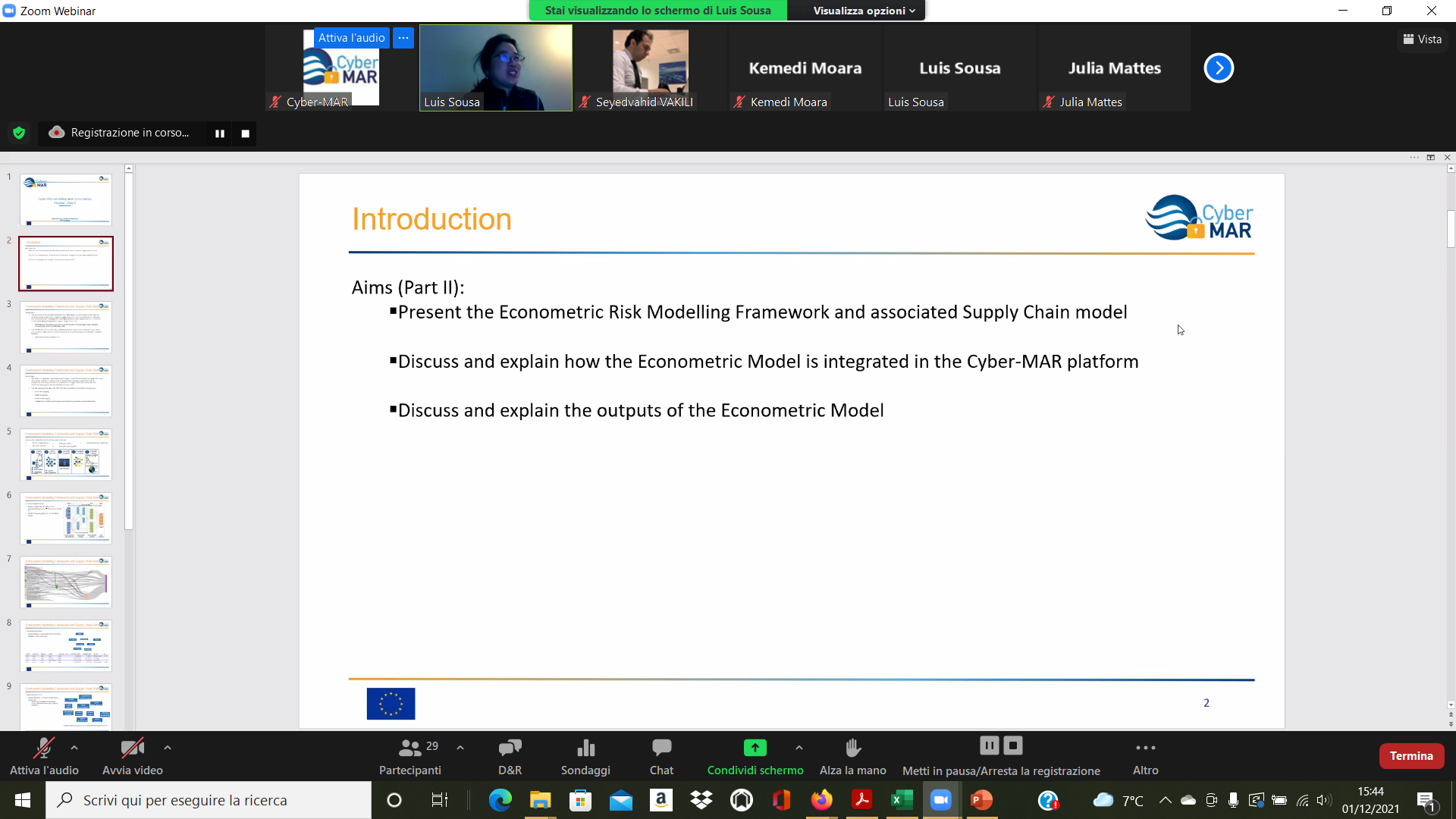Image resolution: width=1456 pixels, height=819 pixels.
Task: Expand Visualizza opzioni dropdown
Action: pos(863,11)
